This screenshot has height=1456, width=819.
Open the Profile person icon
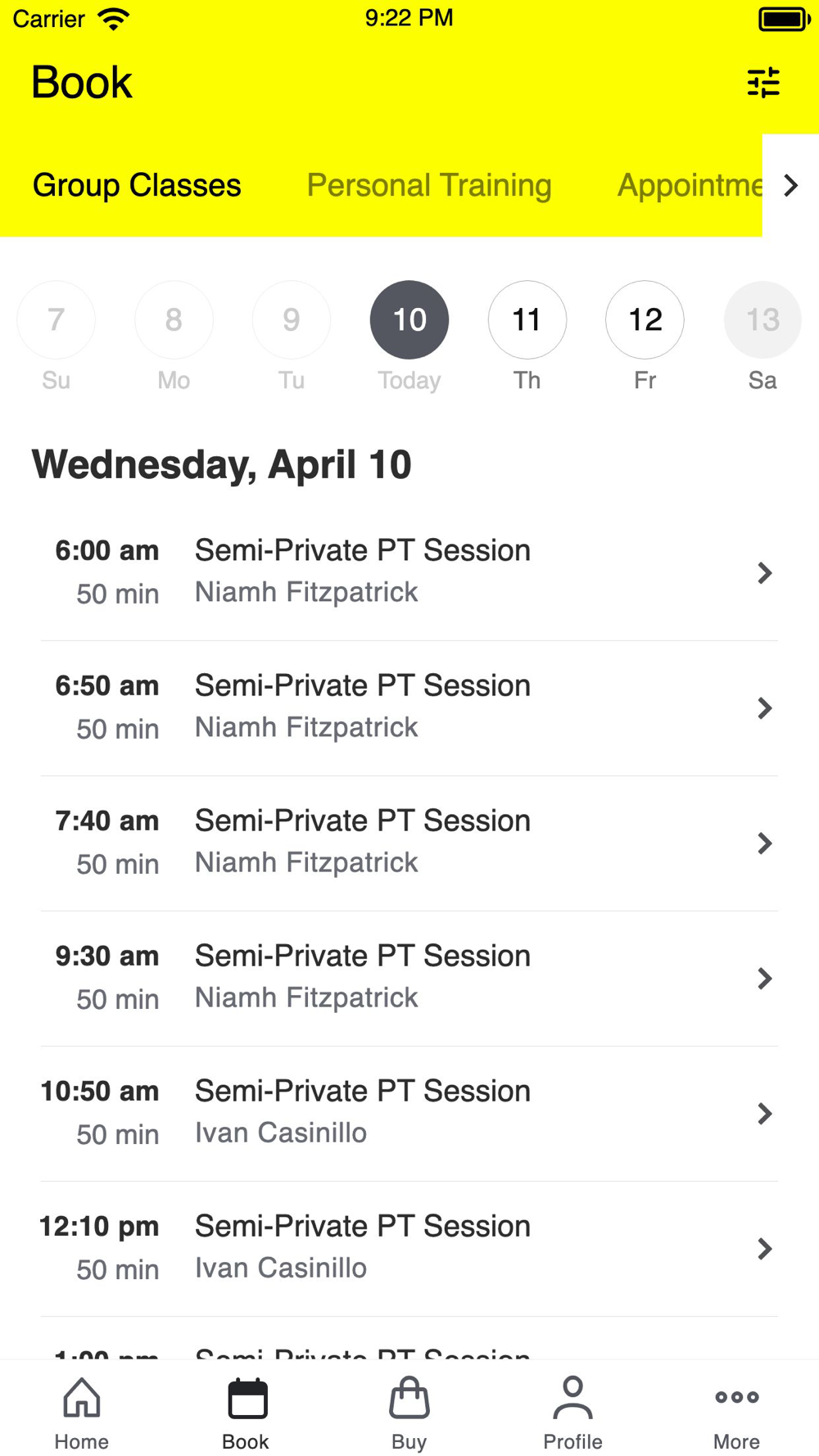tap(572, 1399)
